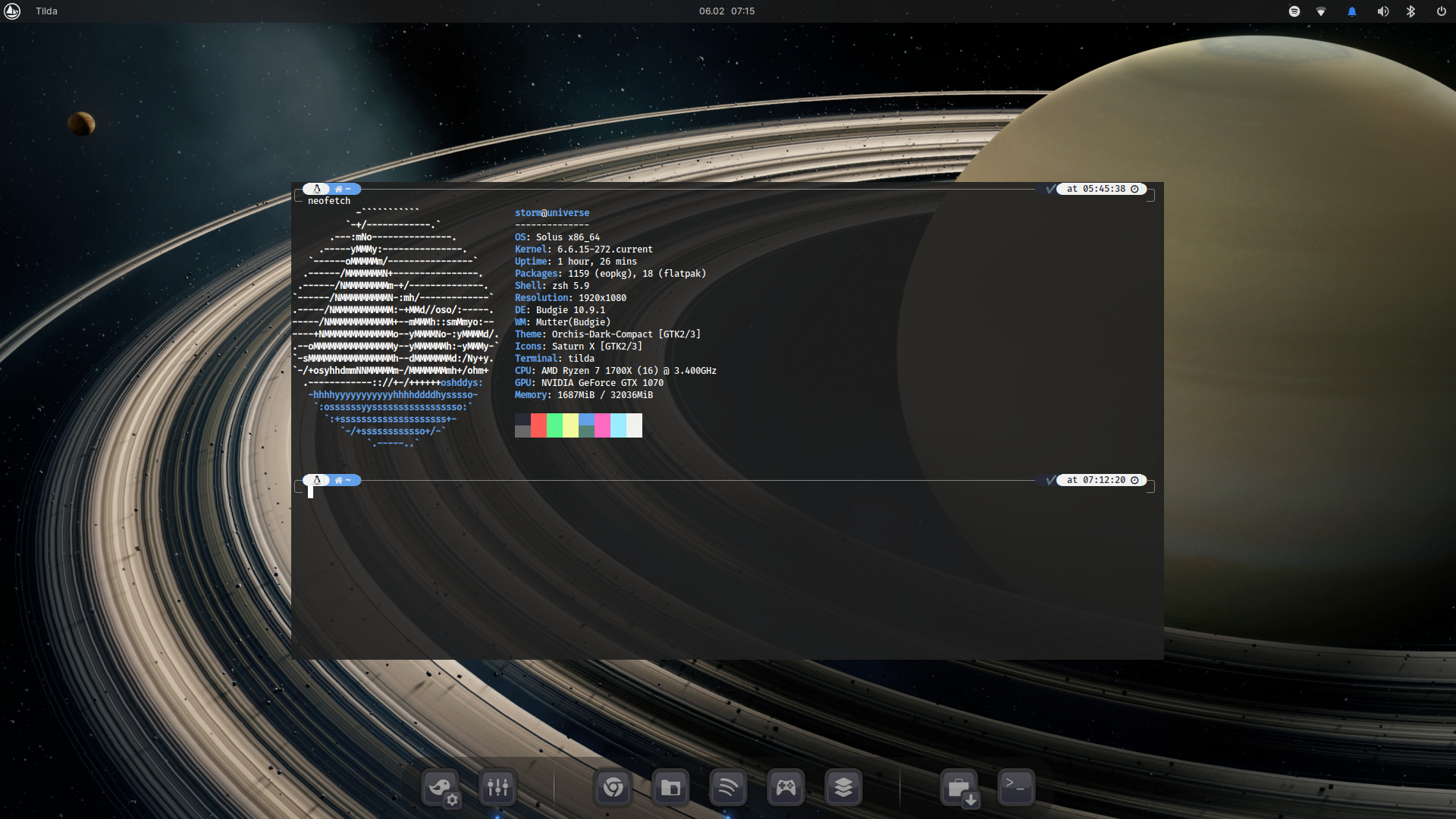The width and height of the screenshot is (1456, 819).
Task: Click the clock icon after 05:45:38
Action: point(1134,189)
